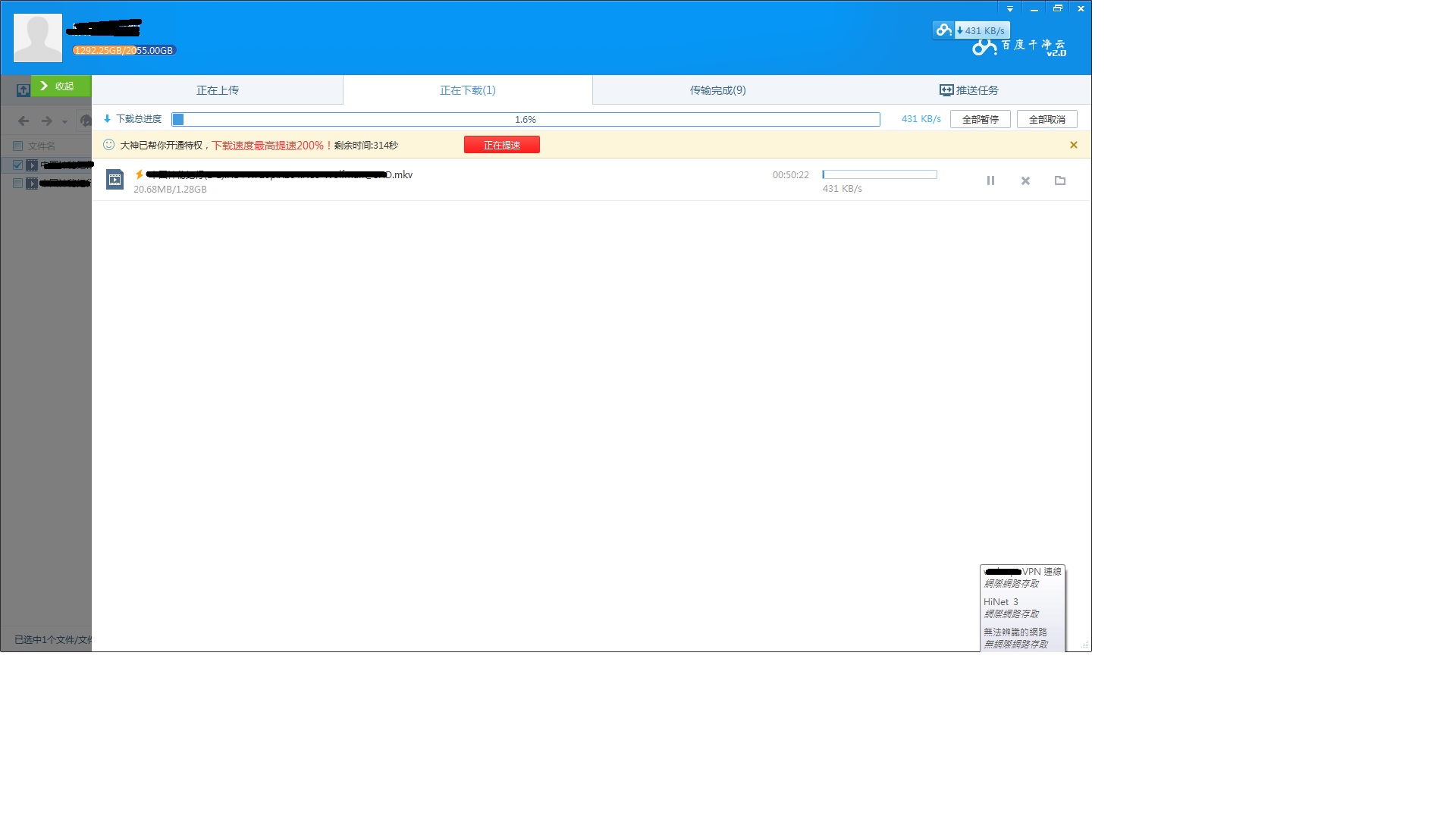This screenshot has width=1456, height=819.
Task: Uncheck the first checked file row checkbox
Action: 17,165
